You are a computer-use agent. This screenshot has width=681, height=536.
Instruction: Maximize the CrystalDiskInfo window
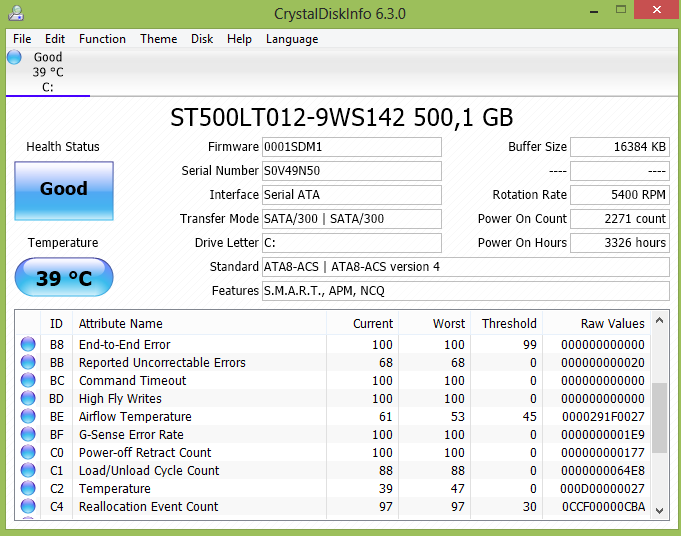click(x=621, y=10)
